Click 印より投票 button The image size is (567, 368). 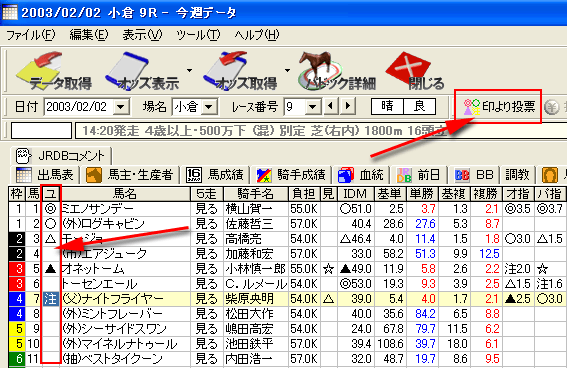pos(499,107)
